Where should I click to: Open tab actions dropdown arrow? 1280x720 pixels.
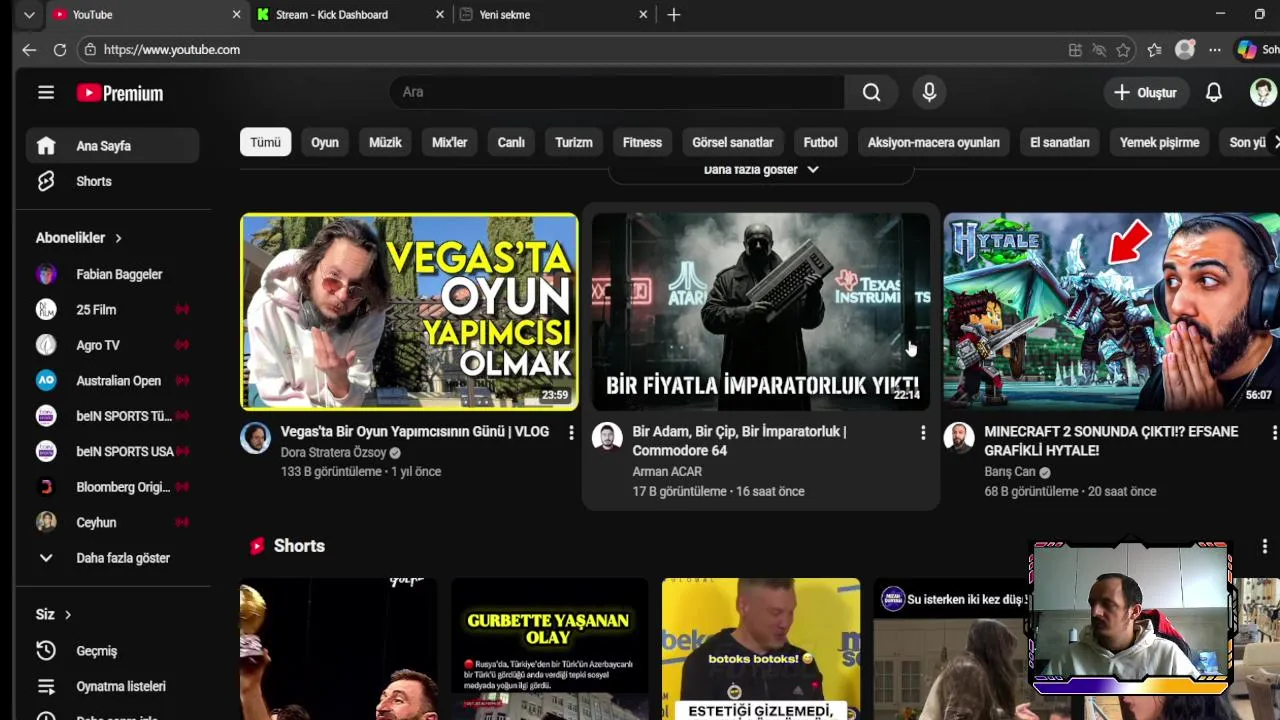coord(29,14)
